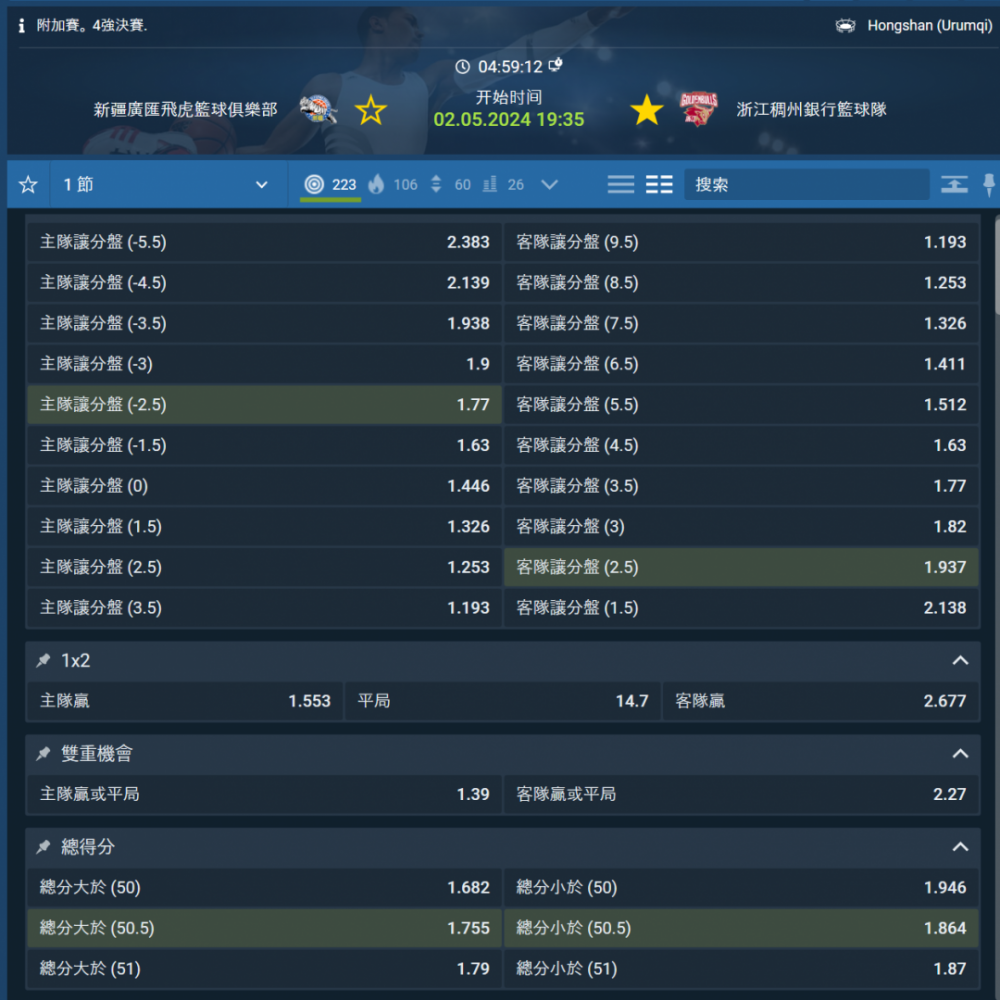Select 主隊讓分盤 (-3) odds 1.9
The width and height of the screenshot is (1000, 1000).
265,364
